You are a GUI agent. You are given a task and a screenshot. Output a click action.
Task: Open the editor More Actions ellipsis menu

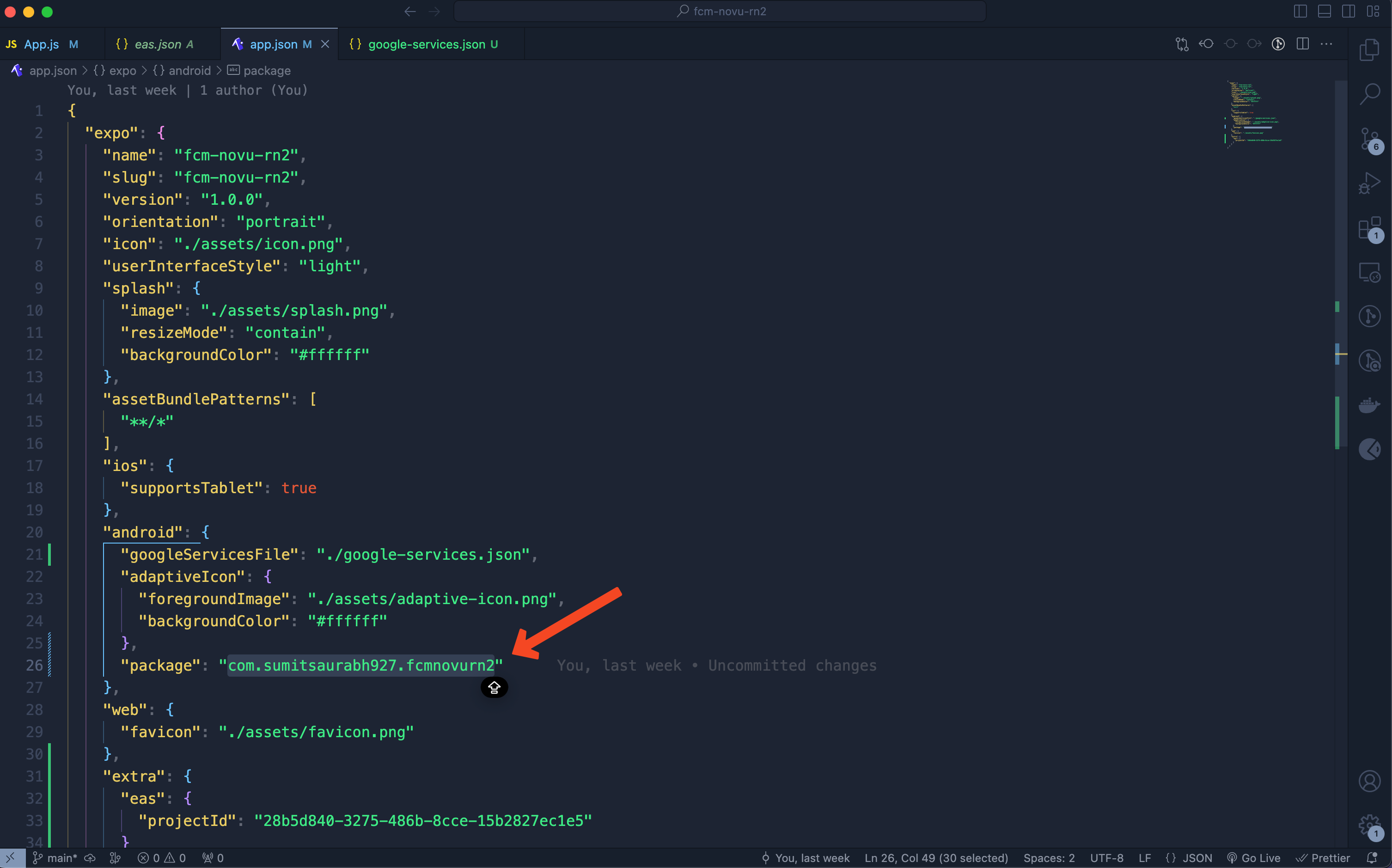tap(1326, 44)
